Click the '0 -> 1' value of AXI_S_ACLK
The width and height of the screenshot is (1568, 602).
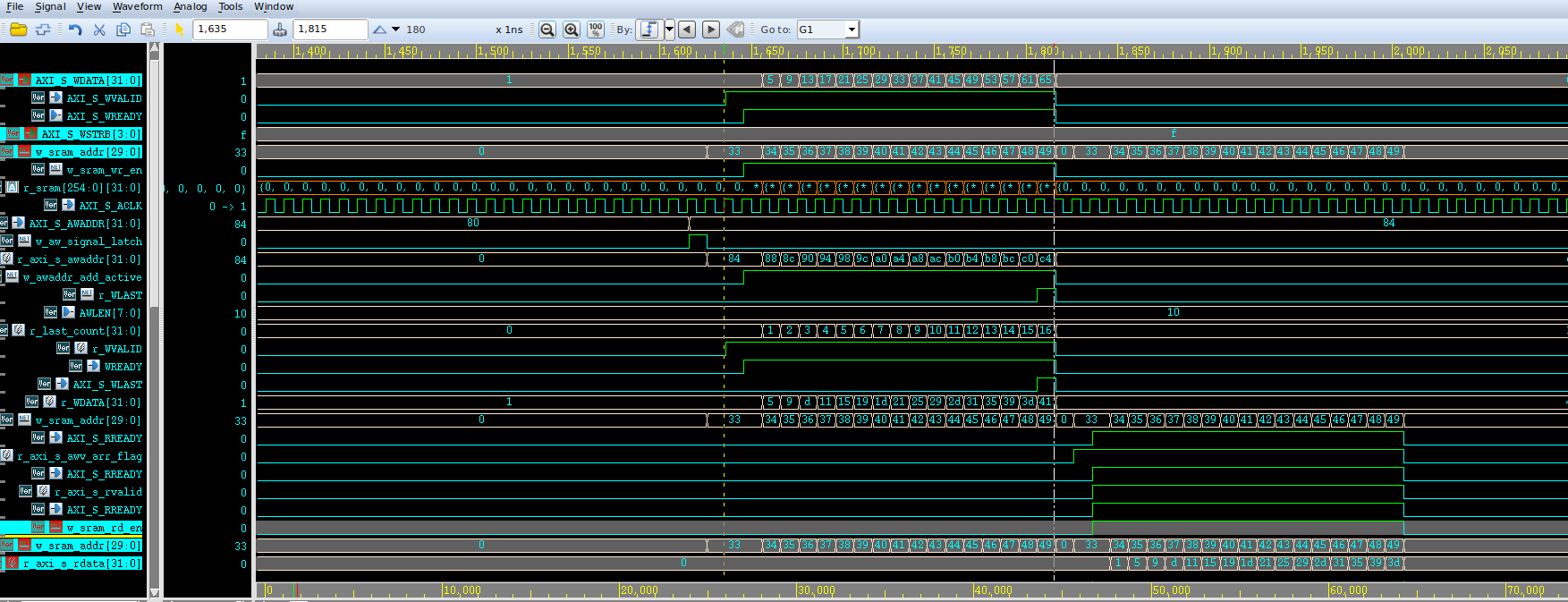[x=227, y=206]
